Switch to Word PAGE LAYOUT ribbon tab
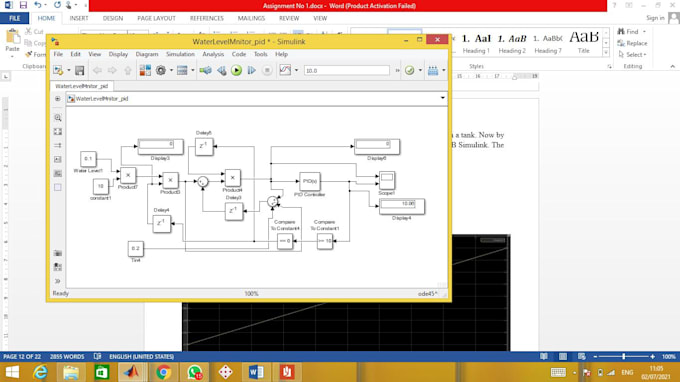 [x=156, y=18]
